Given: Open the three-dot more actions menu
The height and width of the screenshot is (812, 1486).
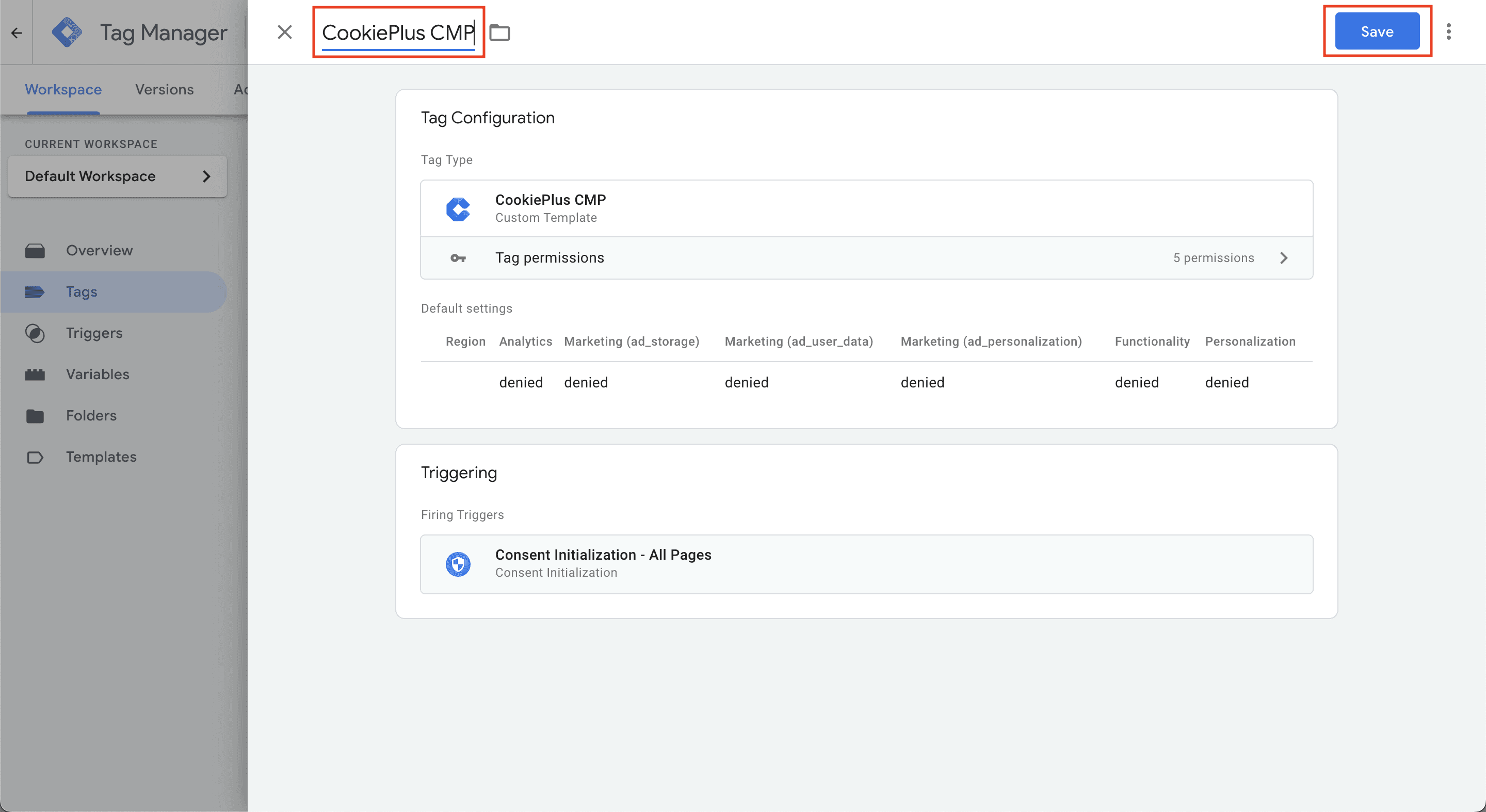Looking at the screenshot, I should tap(1448, 31).
